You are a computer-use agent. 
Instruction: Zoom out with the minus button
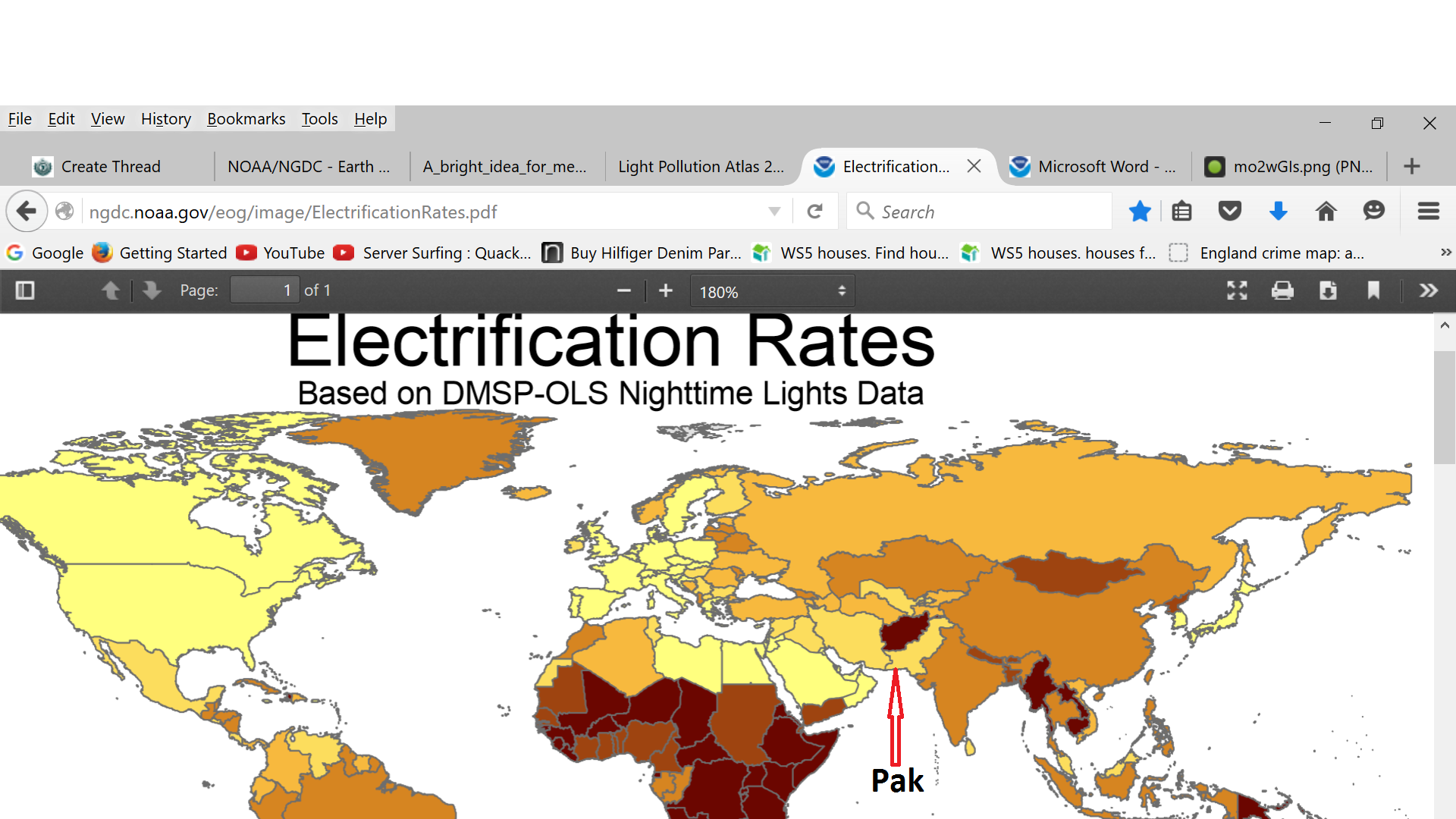coord(624,290)
